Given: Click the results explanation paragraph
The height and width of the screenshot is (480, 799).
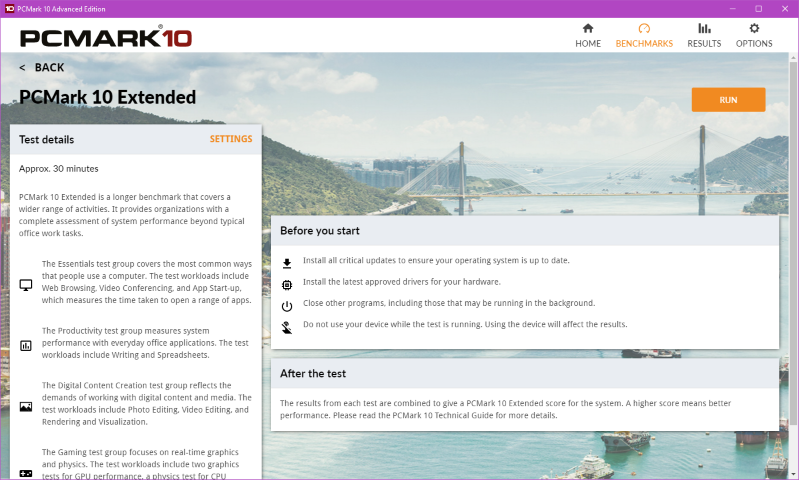Looking at the screenshot, I should 505,409.
